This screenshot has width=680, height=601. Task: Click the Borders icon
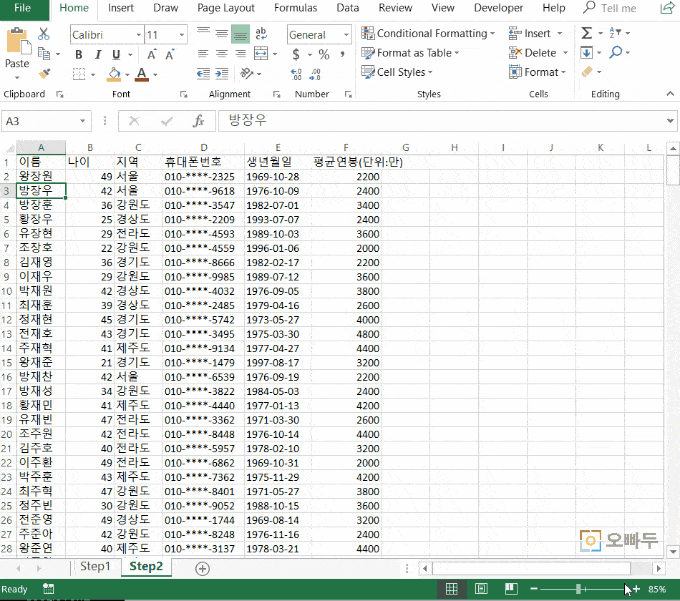point(79,74)
